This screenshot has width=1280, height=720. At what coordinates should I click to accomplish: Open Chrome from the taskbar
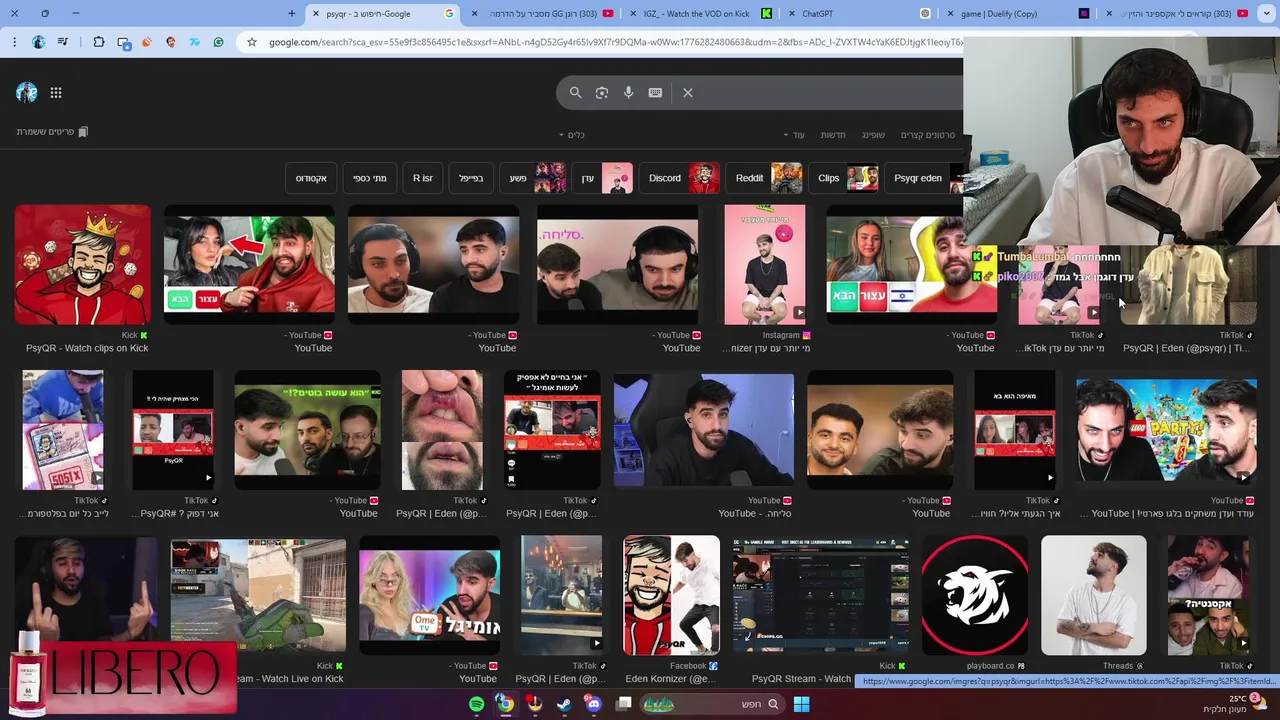click(506, 704)
